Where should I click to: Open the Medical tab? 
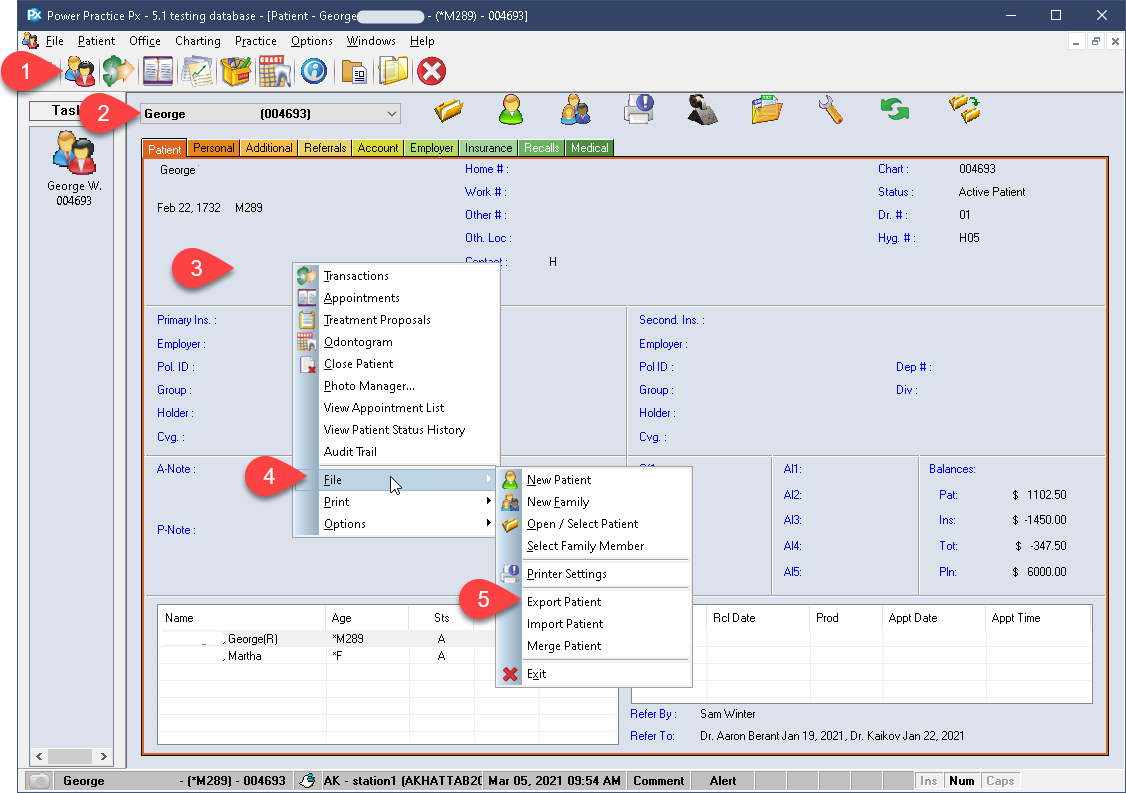(x=590, y=148)
